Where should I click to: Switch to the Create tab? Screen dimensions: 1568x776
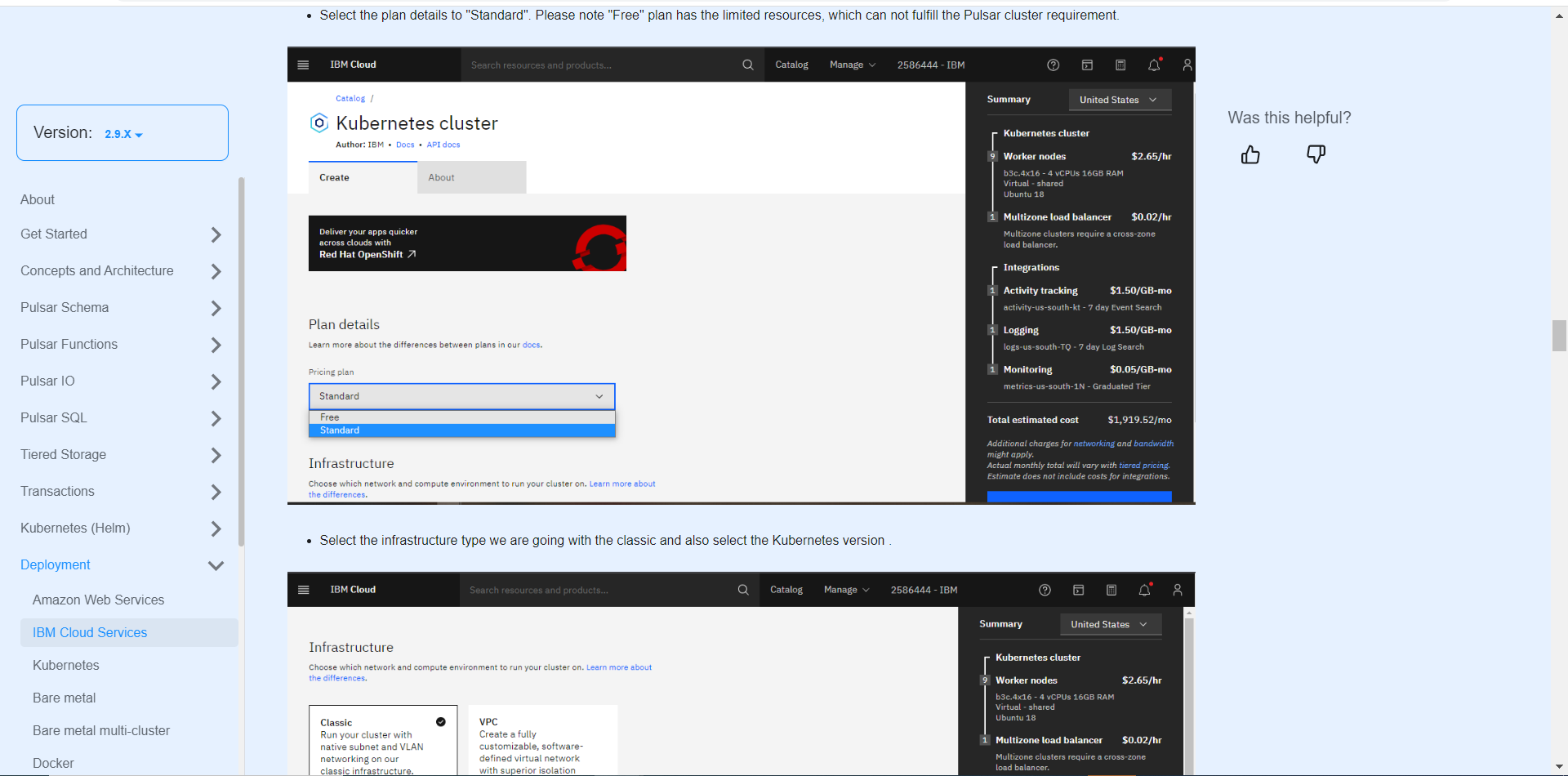tap(363, 177)
